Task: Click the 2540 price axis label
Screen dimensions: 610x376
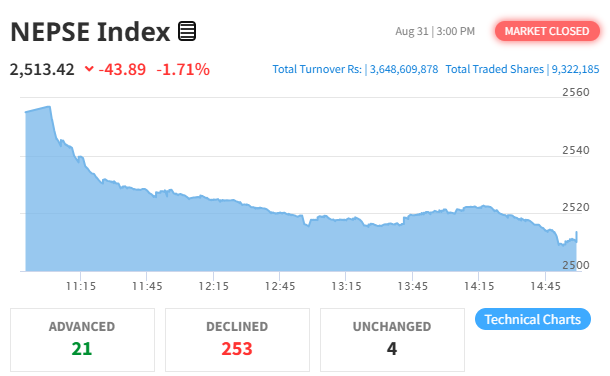Action: click(576, 150)
